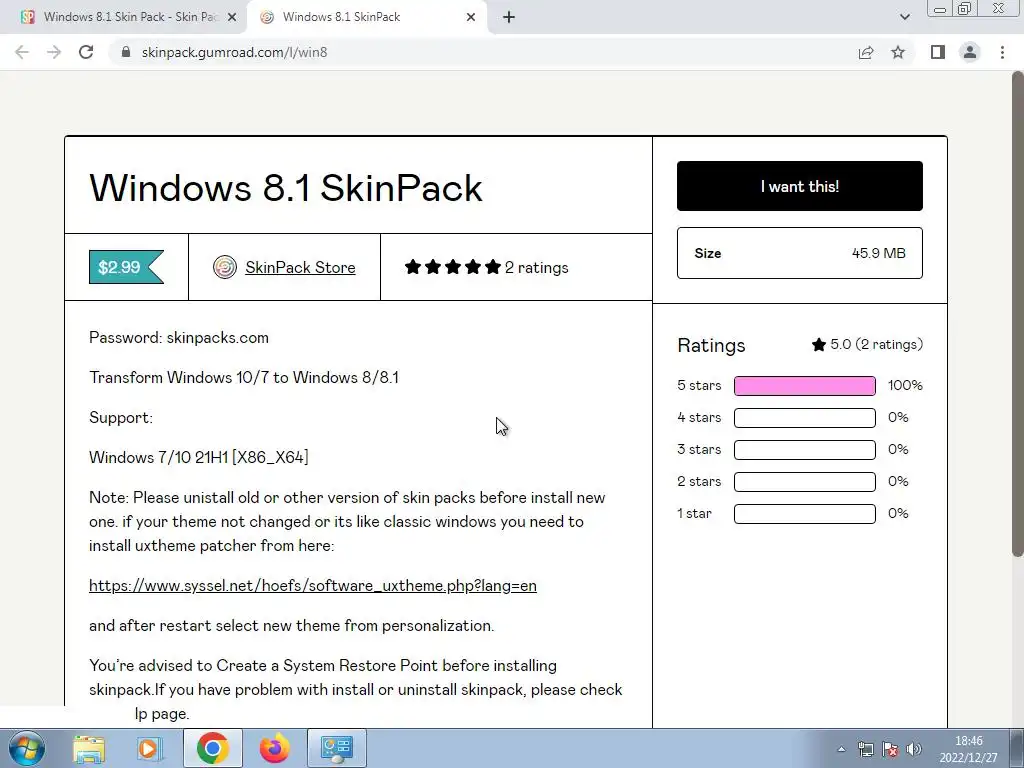Select the Windows 8.1 SkinPack gumroad tab
Image resolution: width=1024 pixels, height=768 pixels.
366,17
